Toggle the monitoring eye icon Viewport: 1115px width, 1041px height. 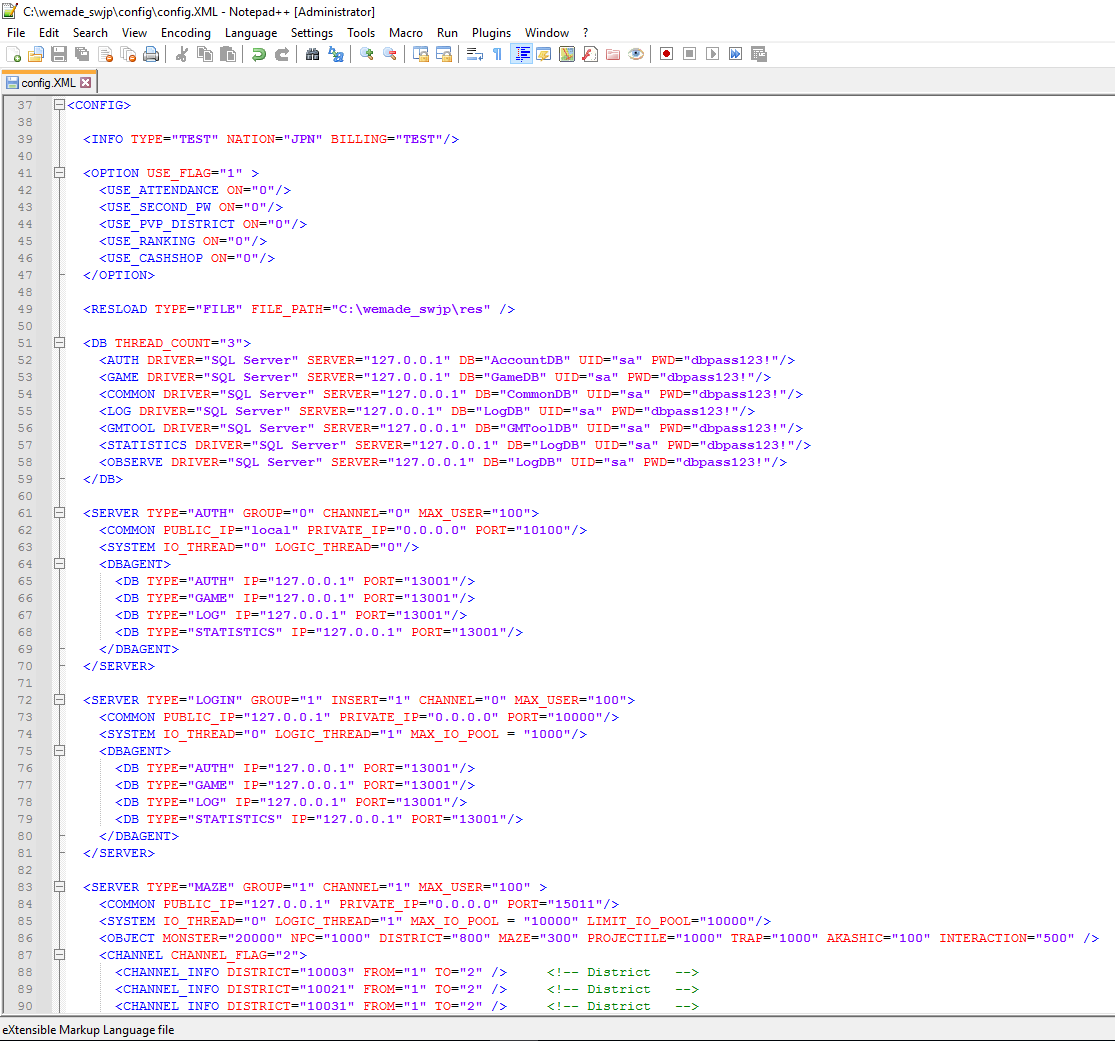click(636, 54)
